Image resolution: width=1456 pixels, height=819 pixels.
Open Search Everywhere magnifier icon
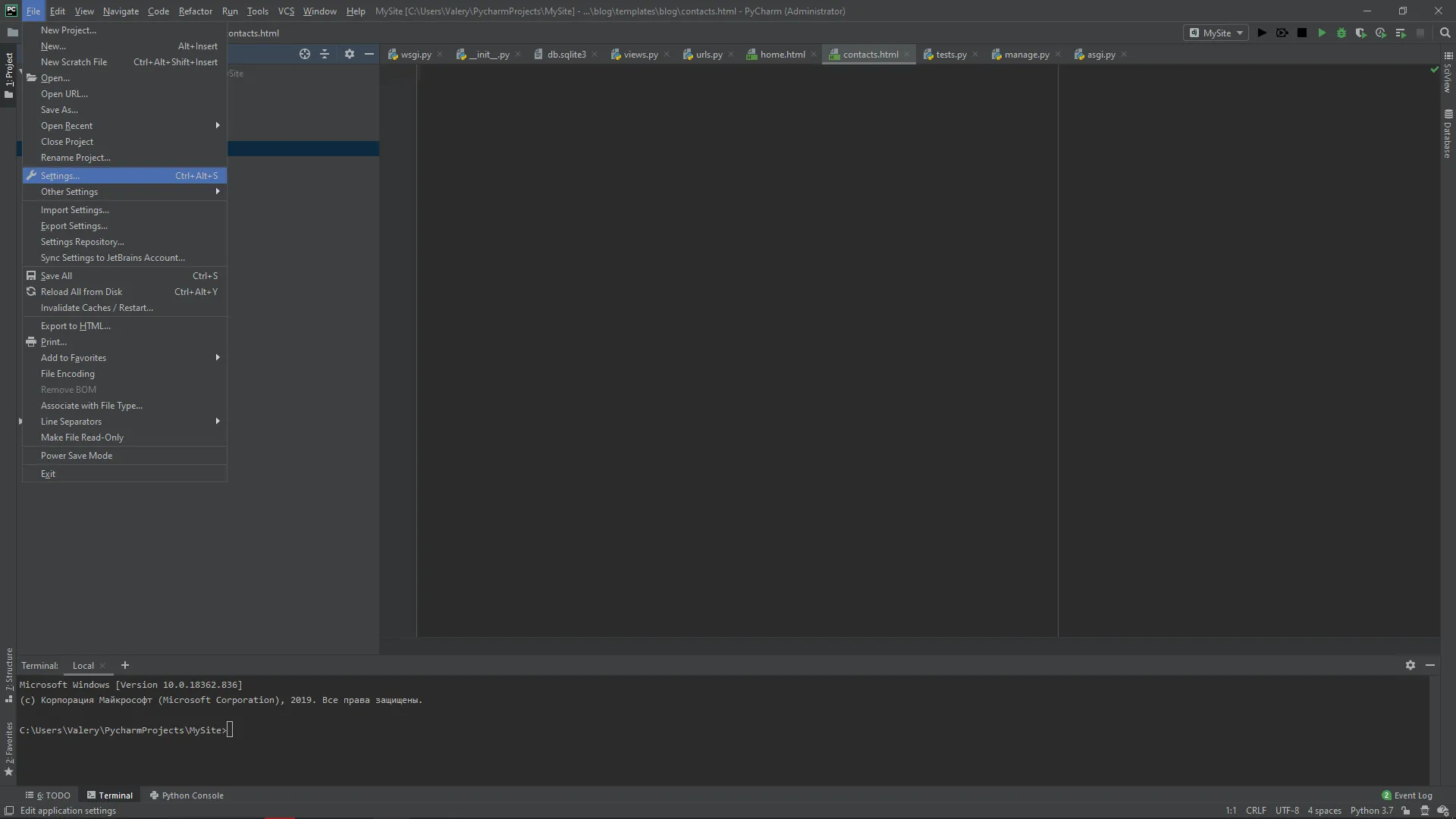pos(1445,33)
